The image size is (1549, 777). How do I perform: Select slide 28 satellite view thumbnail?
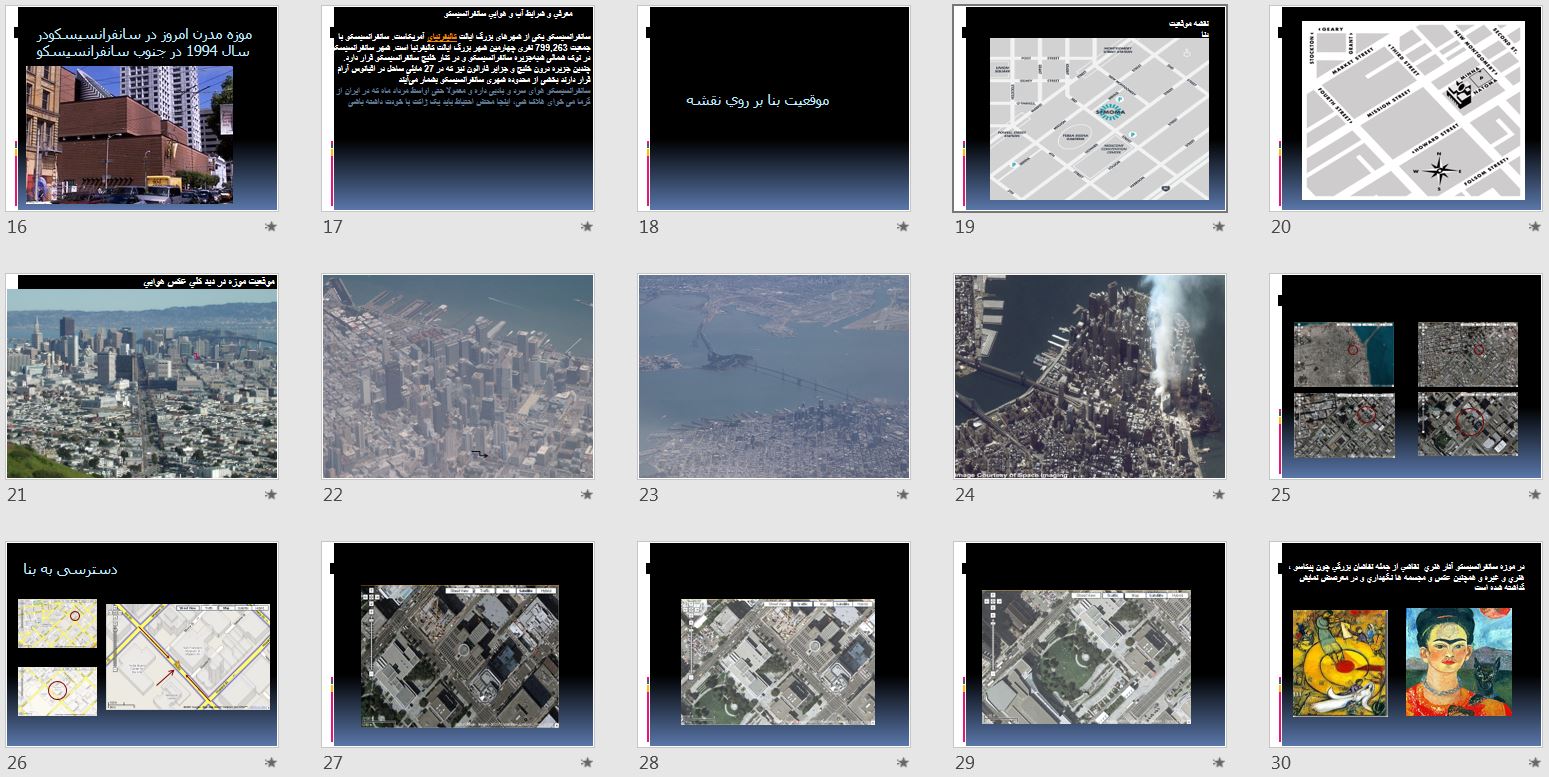[774, 645]
